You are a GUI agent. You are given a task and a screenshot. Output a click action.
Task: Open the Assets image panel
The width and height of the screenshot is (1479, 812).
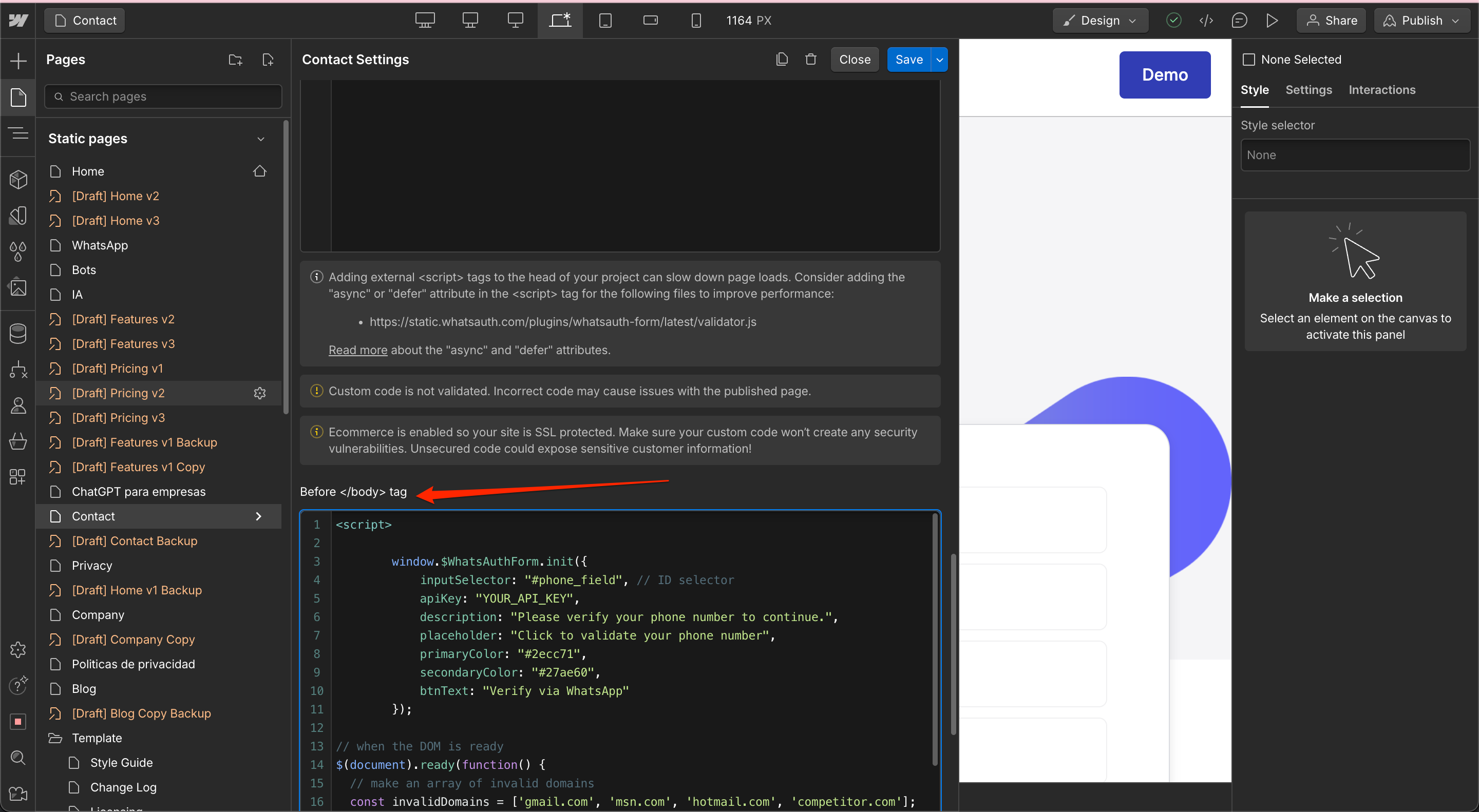pos(18,287)
